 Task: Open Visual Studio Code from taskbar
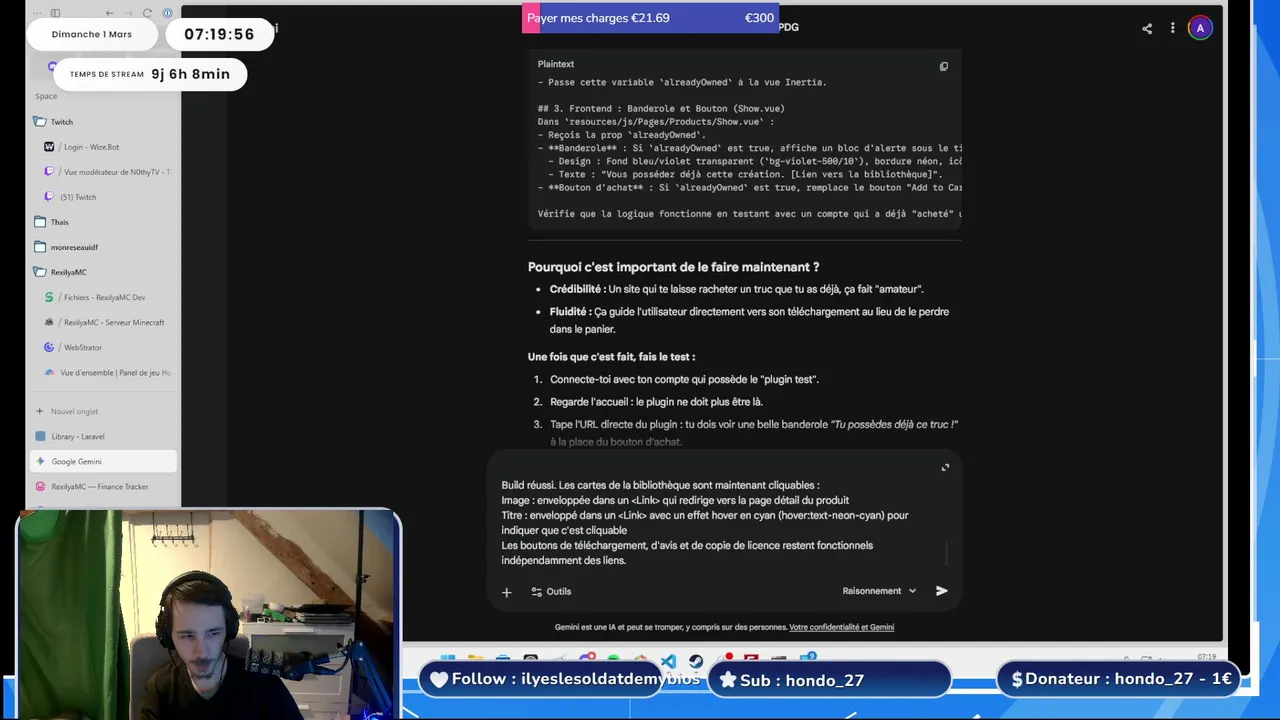point(668,661)
